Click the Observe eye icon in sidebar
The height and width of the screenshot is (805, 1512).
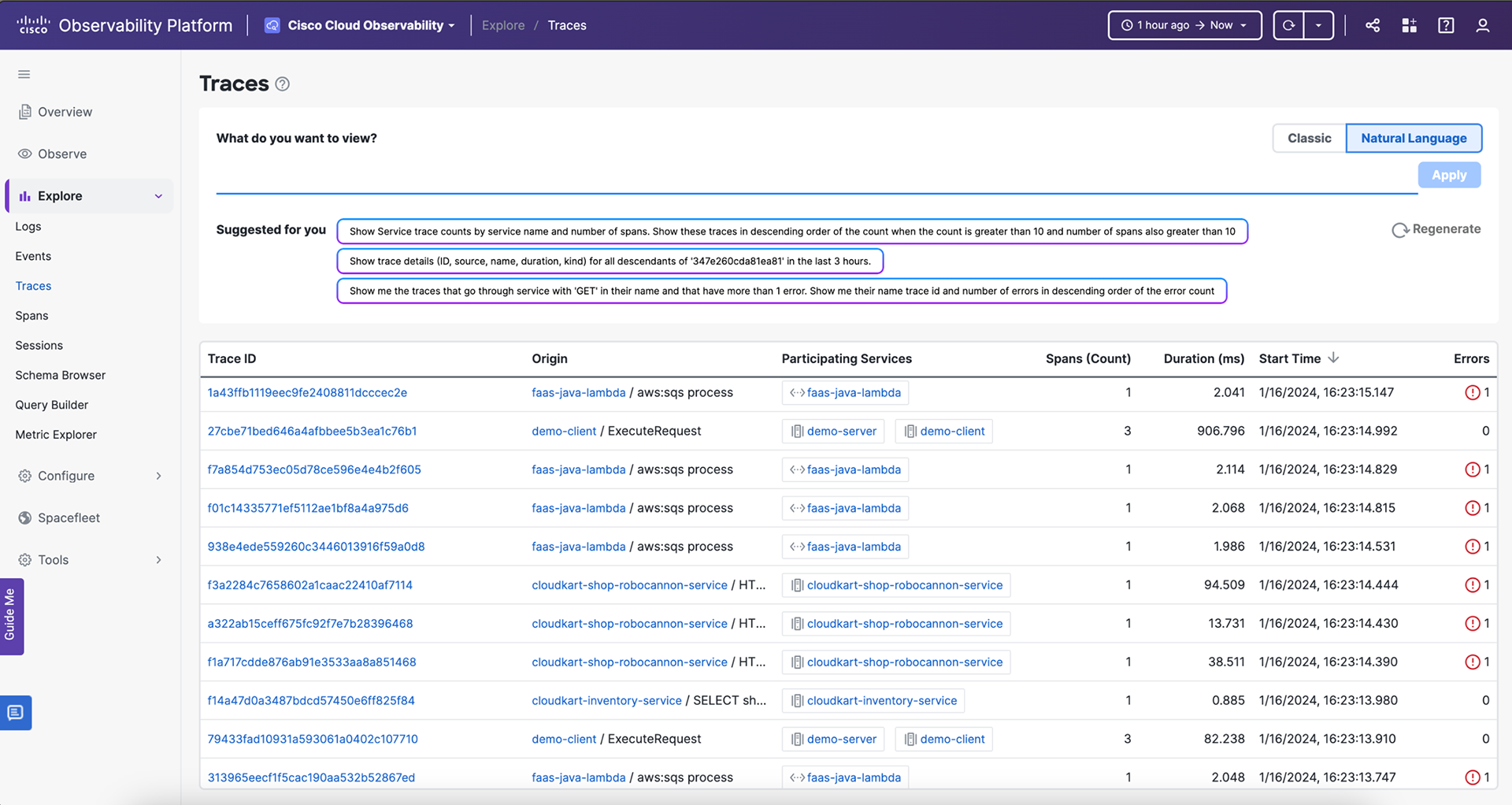(25, 154)
